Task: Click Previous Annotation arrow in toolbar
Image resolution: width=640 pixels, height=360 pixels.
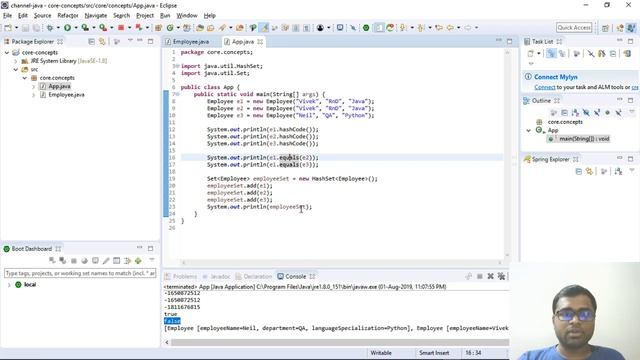Action: click(x=421, y=28)
